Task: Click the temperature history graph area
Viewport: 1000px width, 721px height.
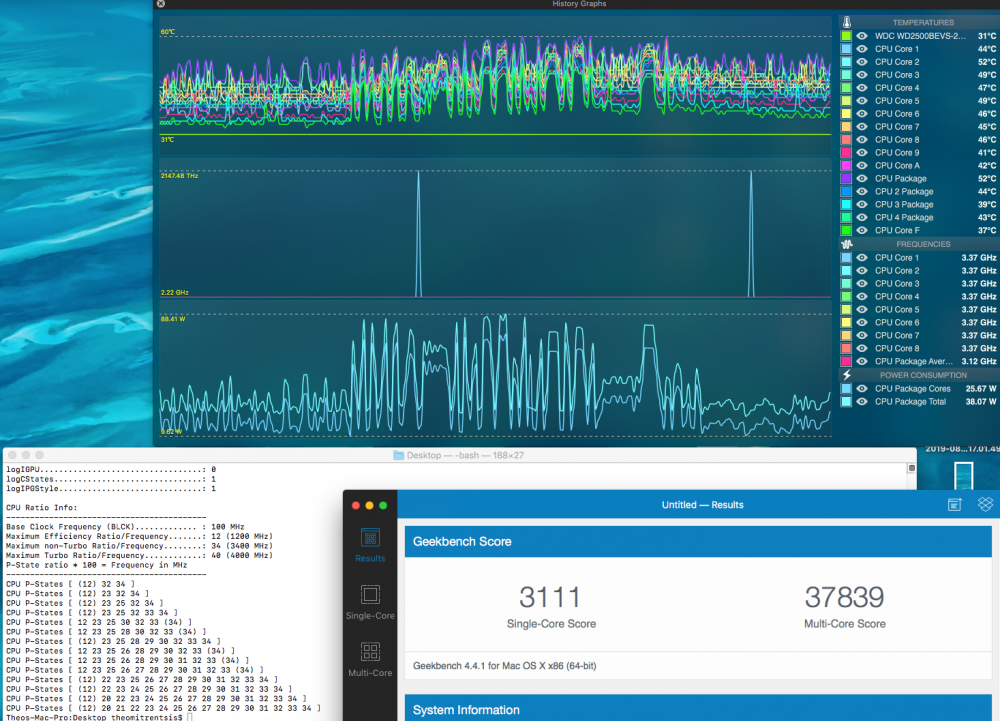Action: tap(495, 86)
